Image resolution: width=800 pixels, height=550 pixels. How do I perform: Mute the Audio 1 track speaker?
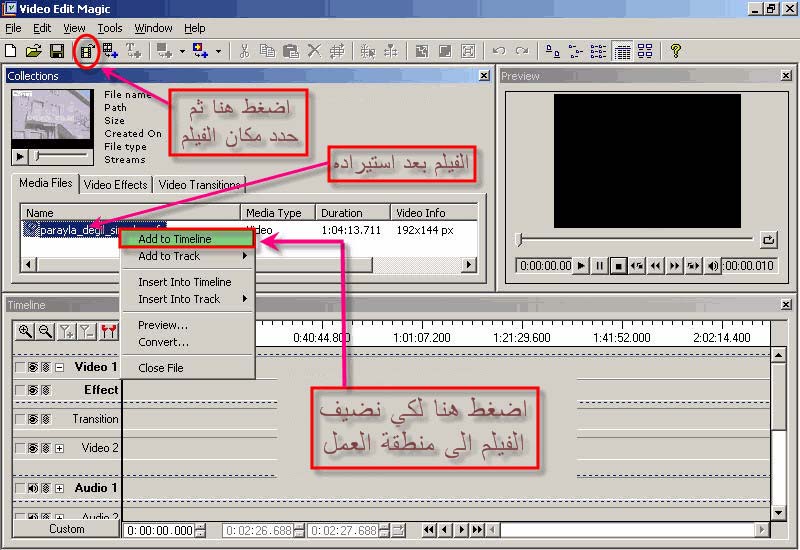click(33, 488)
